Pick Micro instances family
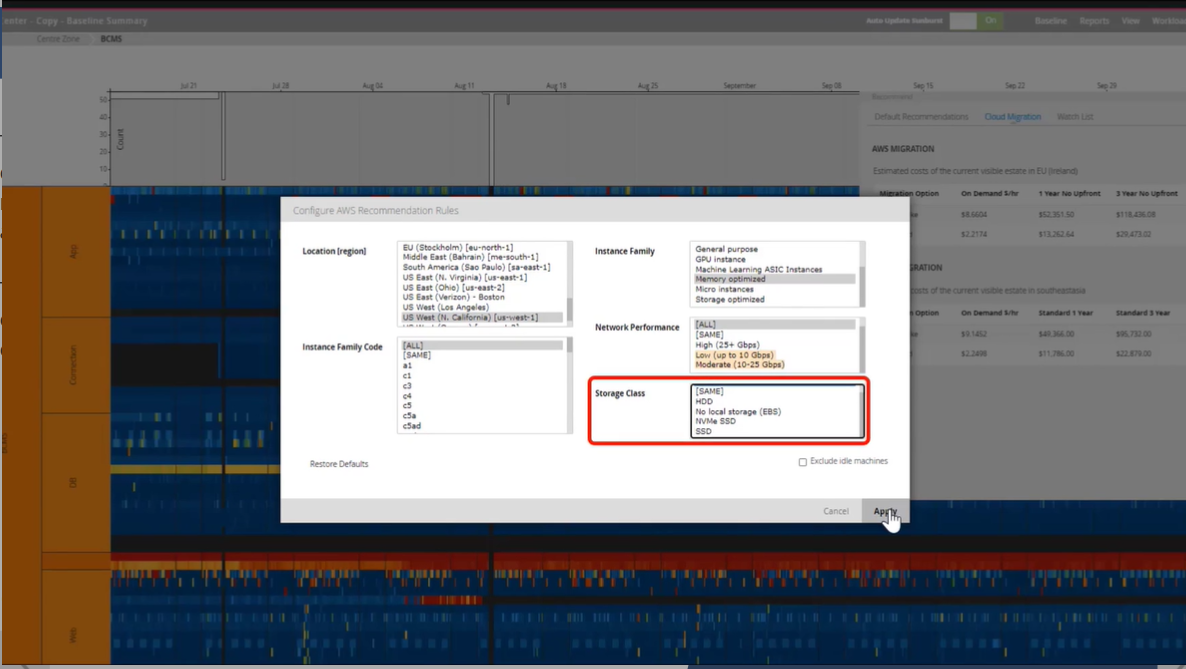 click(724, 289)
